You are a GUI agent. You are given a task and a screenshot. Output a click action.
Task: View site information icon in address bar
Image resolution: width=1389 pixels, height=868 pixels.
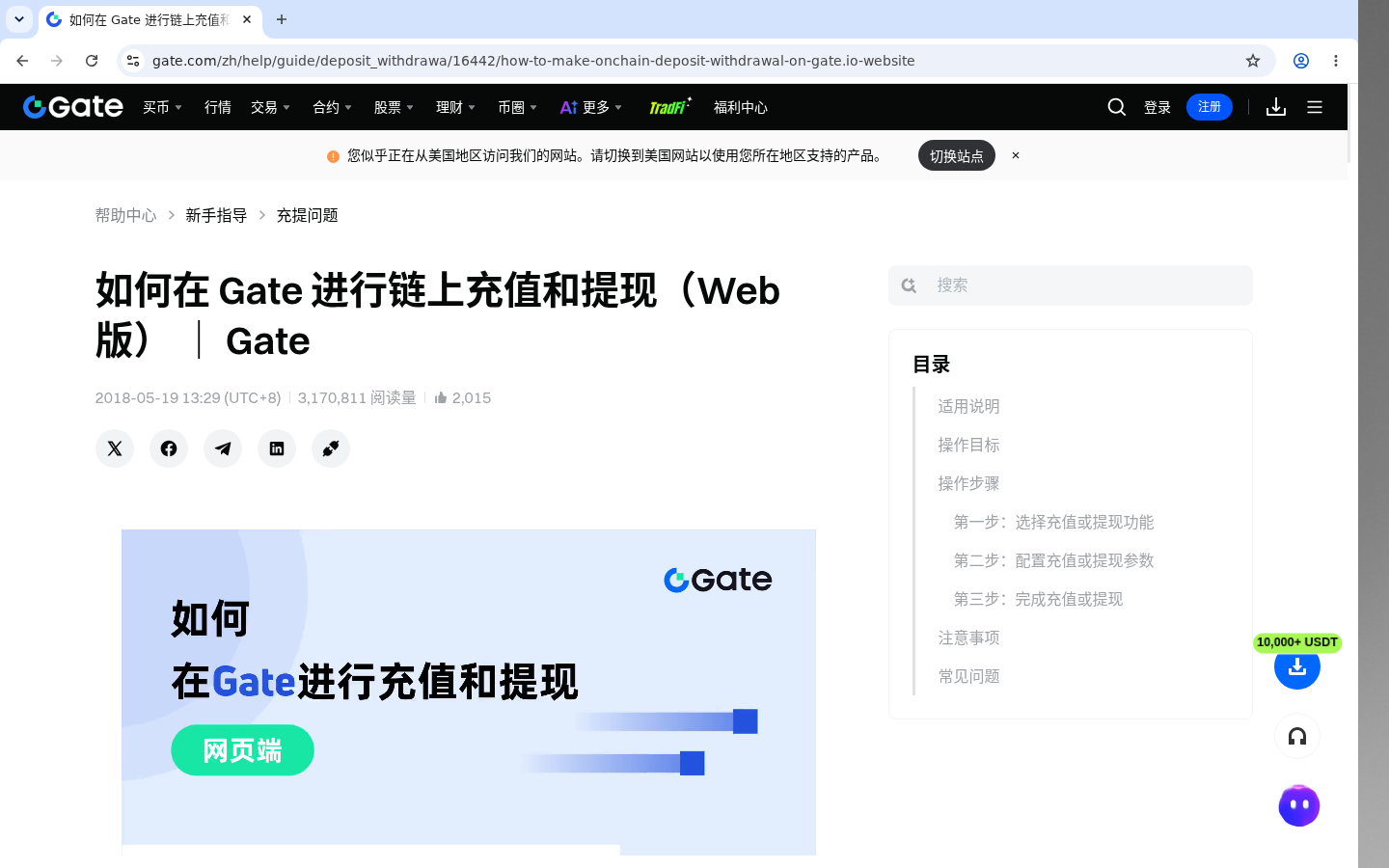tap(133, 61)
